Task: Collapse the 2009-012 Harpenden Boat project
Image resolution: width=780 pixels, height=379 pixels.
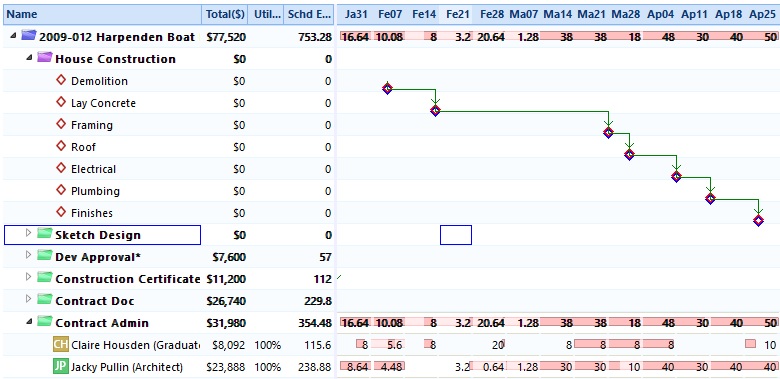Action: pyautogui.click(x=13, y=36)
